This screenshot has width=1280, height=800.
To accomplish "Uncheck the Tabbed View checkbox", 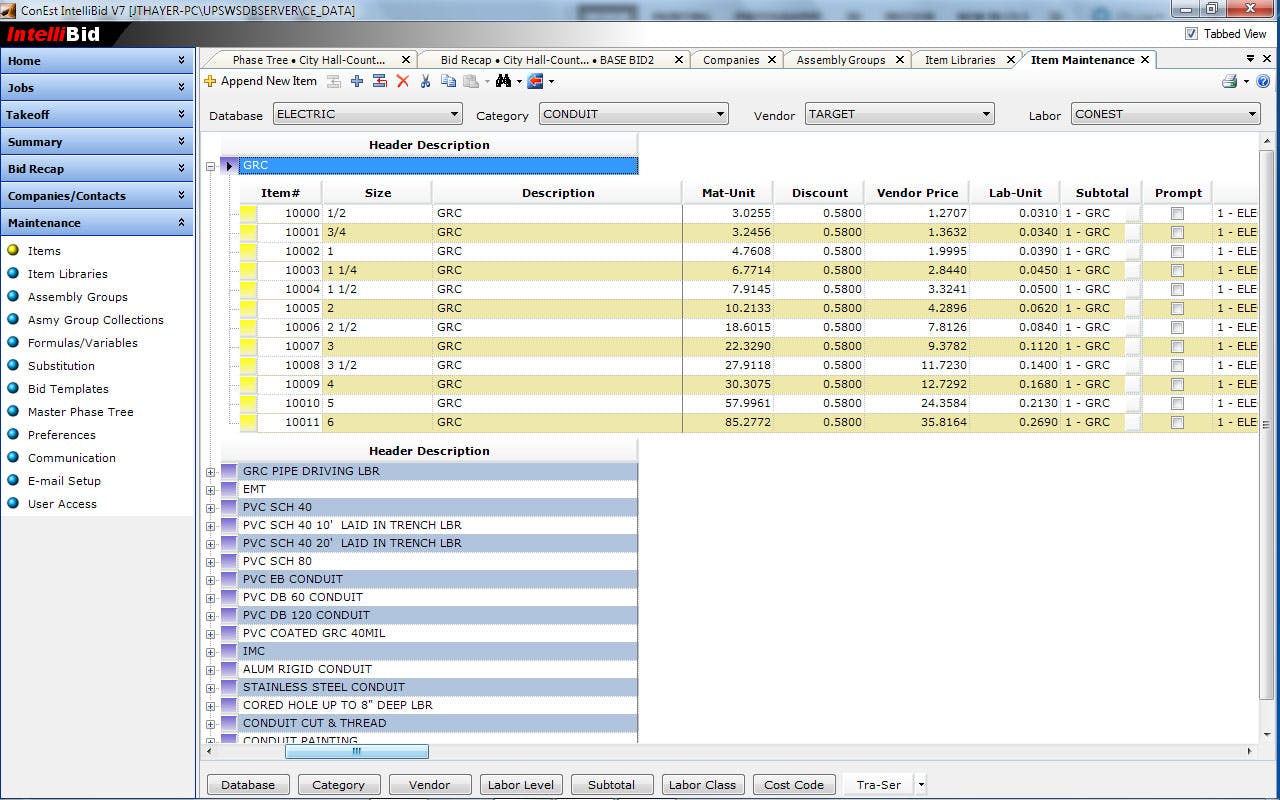I will [1191, 33].
